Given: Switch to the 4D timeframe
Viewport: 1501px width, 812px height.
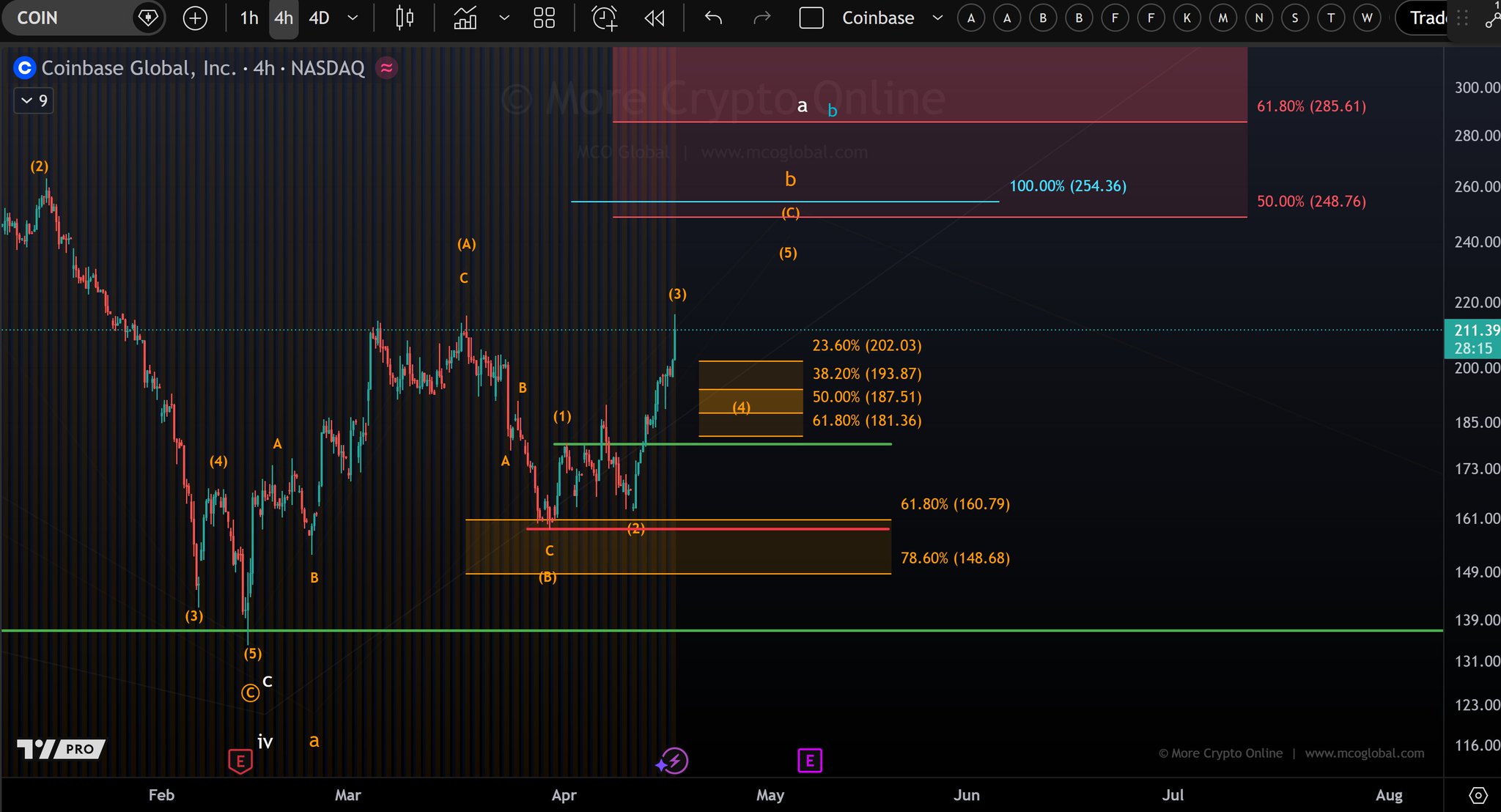Looking at the screenshot, I should pos(319,18).
